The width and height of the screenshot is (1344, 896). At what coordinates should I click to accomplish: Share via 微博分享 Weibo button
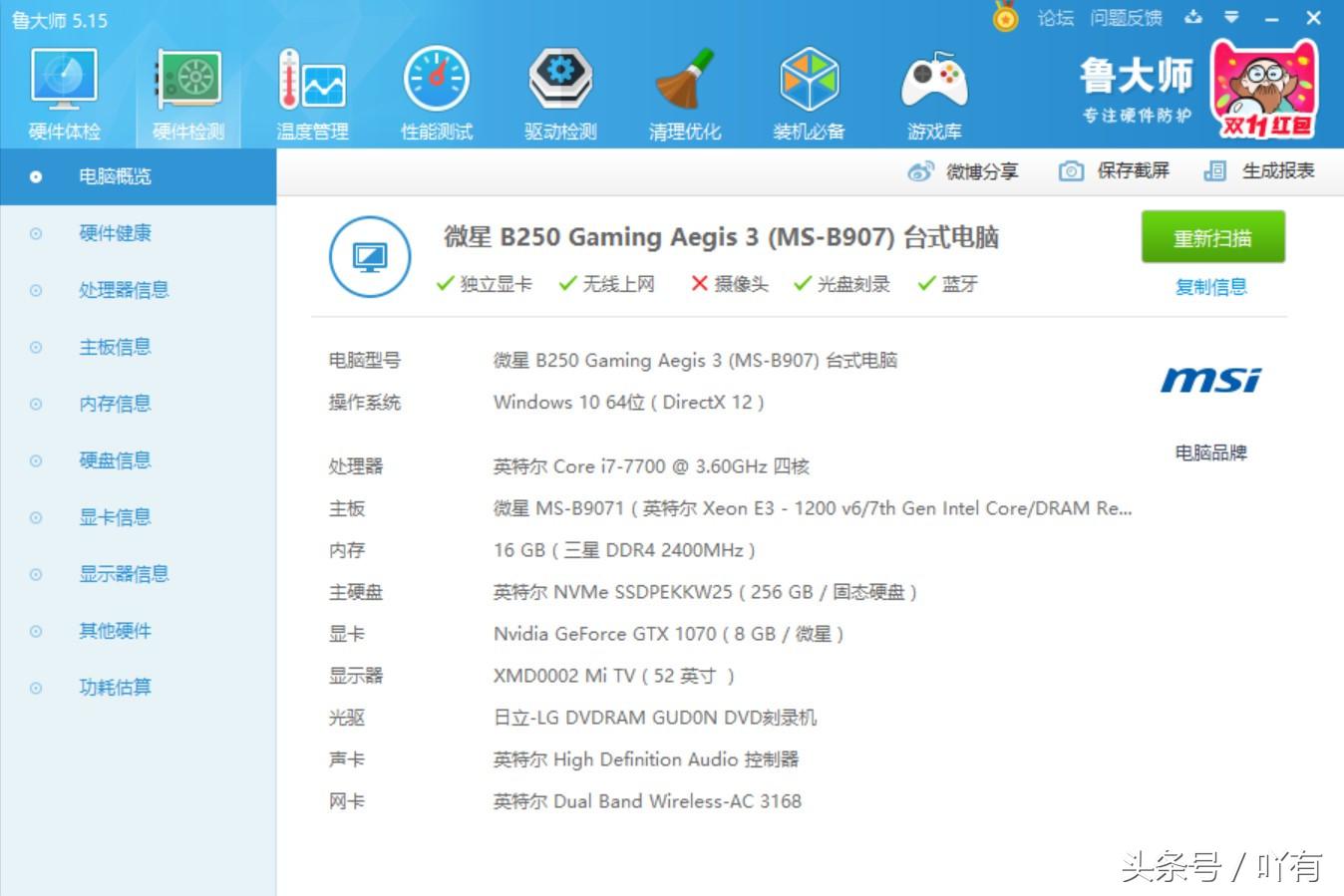tap(963, 171)
